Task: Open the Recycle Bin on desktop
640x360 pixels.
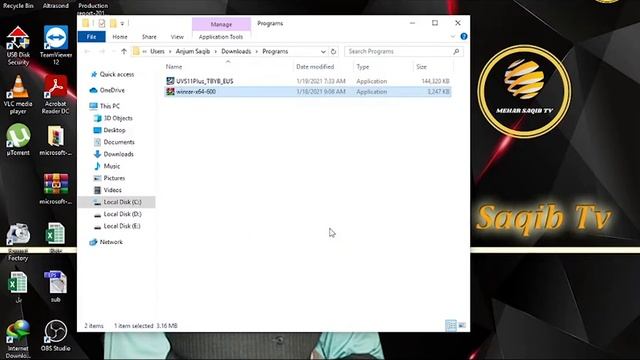Action: pos(18,5)
